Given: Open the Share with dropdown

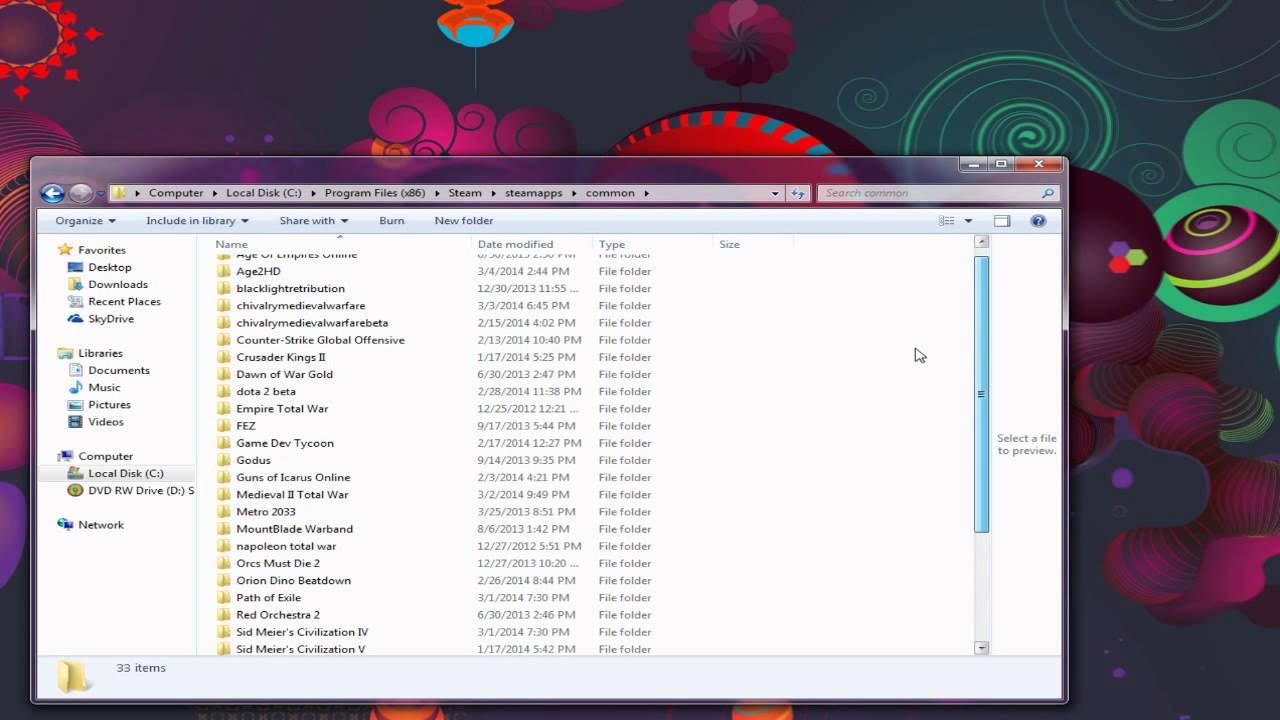Looking at the screenshot, I should (313, 221).
